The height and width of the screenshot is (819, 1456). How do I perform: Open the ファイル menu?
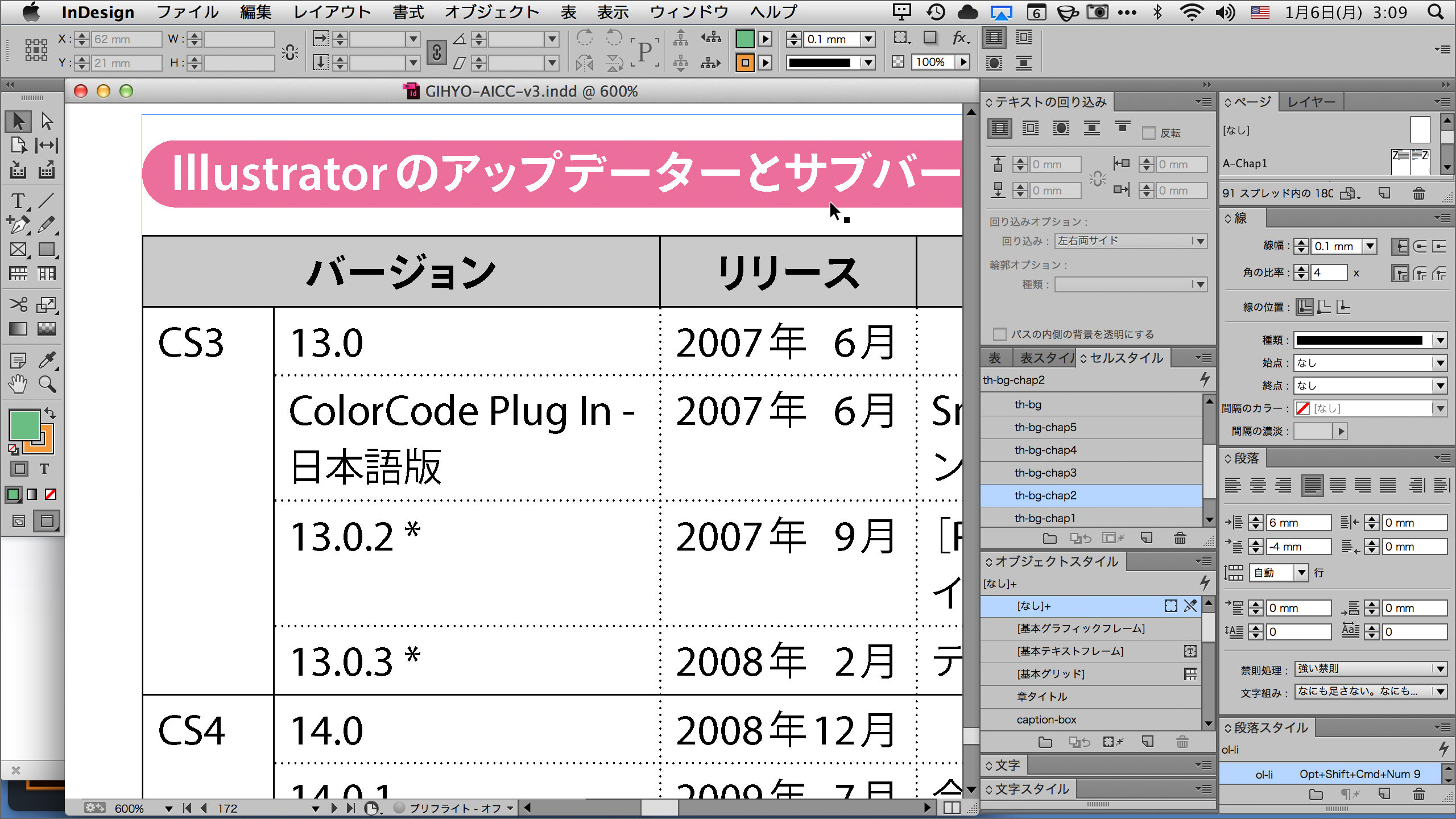187,12
